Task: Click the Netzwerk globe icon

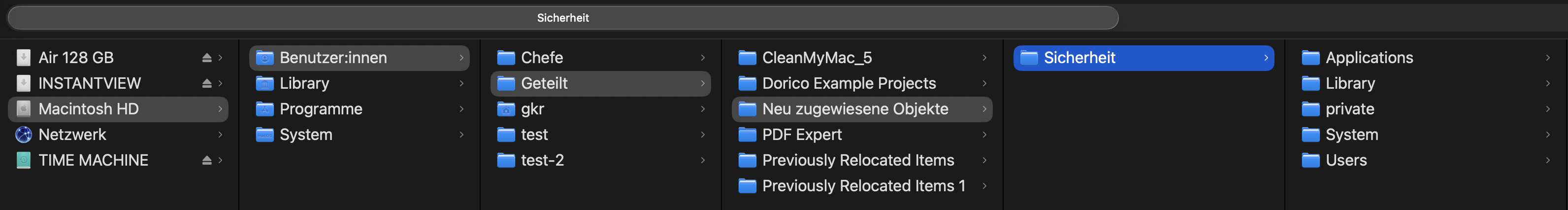Action: point(23,135)
